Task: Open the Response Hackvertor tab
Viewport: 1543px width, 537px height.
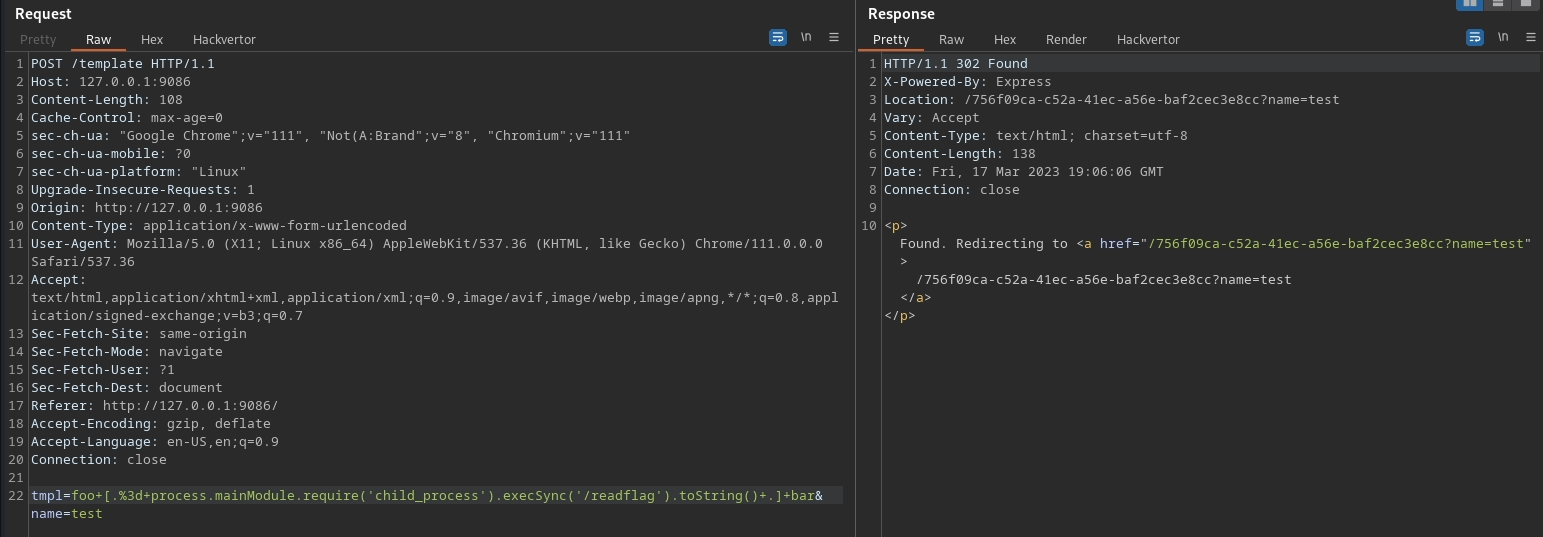Action: tap(1148, 39)
